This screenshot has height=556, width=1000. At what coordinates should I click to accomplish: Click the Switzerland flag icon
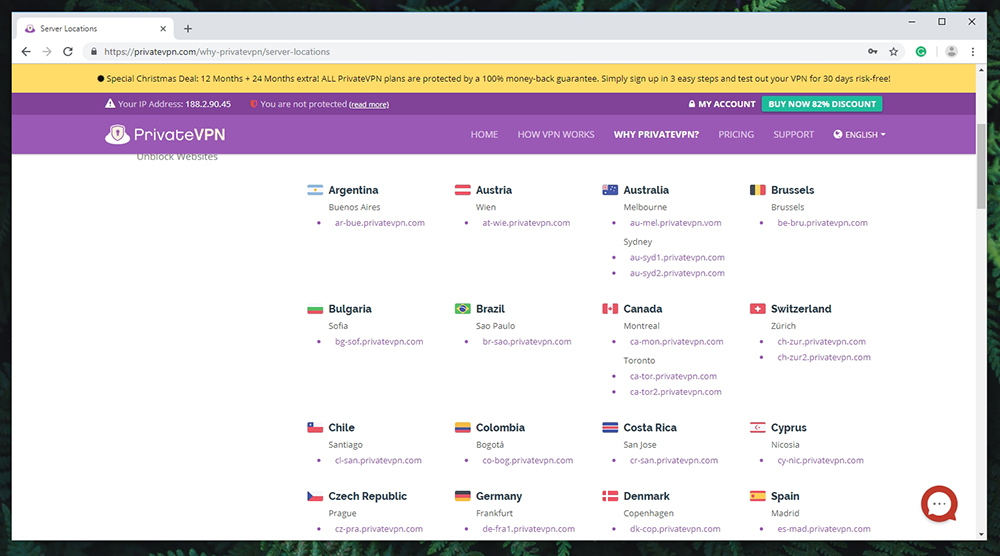click(758, 309)
